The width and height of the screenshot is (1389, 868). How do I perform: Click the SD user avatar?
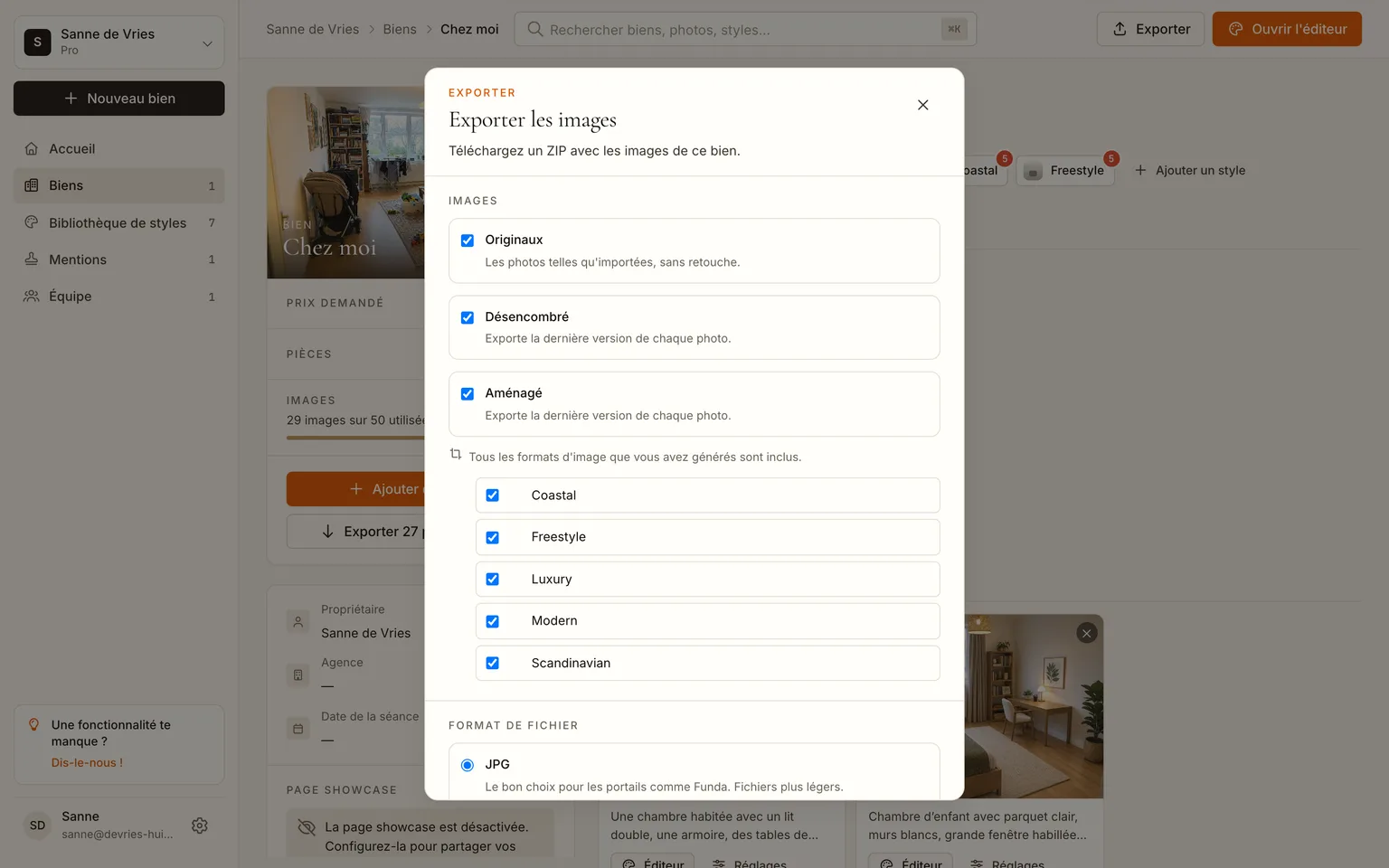click(x=37, y=826)
